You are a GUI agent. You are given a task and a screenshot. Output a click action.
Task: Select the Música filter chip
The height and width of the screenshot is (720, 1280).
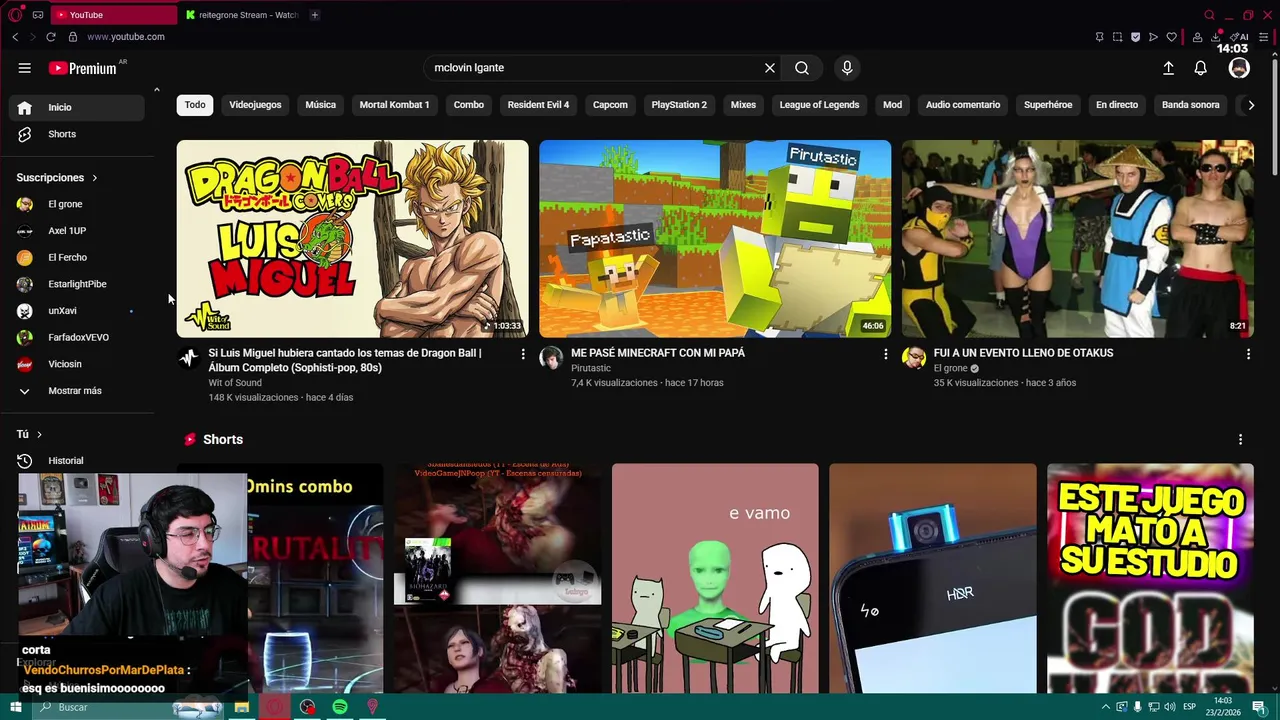click(x=320, y=105)
